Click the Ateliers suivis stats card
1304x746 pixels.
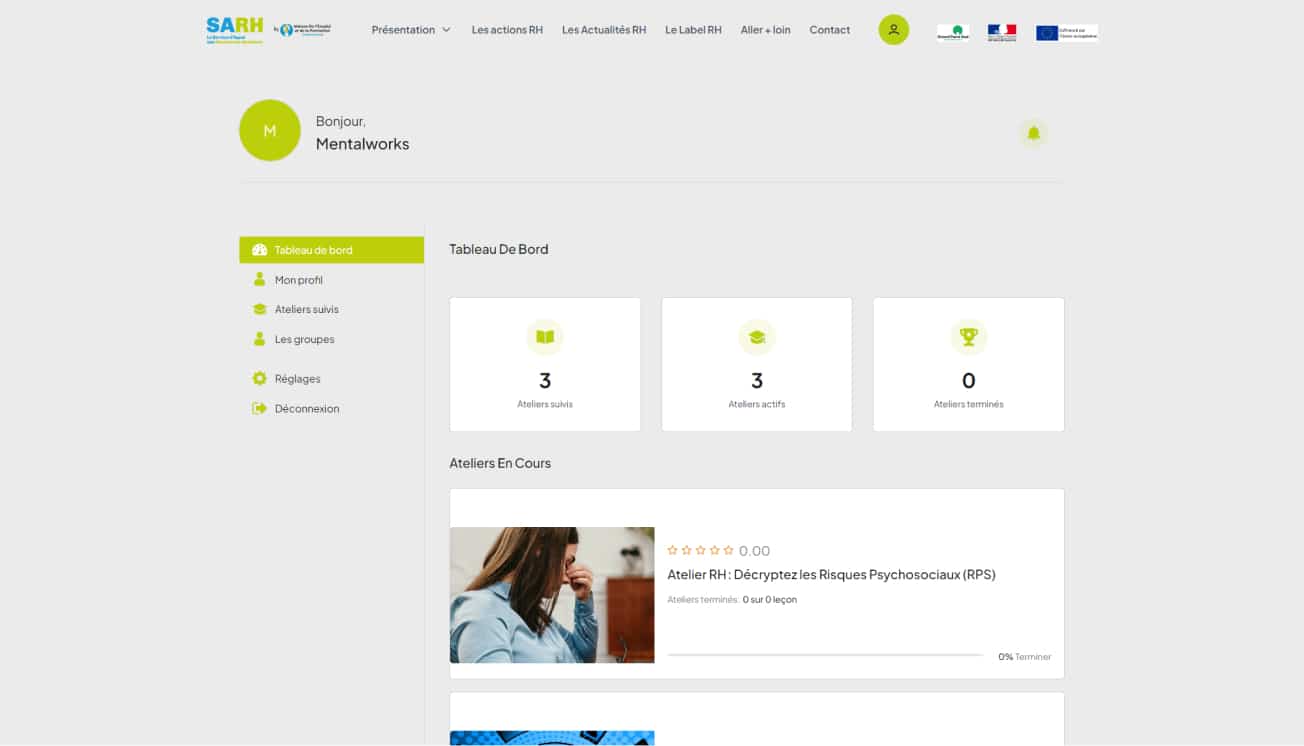click(545, 364)
